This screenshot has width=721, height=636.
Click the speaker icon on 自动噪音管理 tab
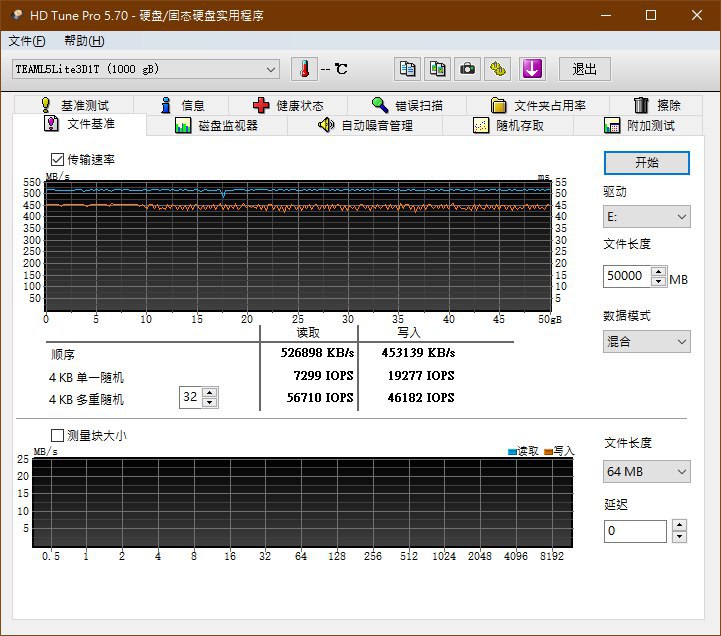pyautogui.click(x=326, y=125)
